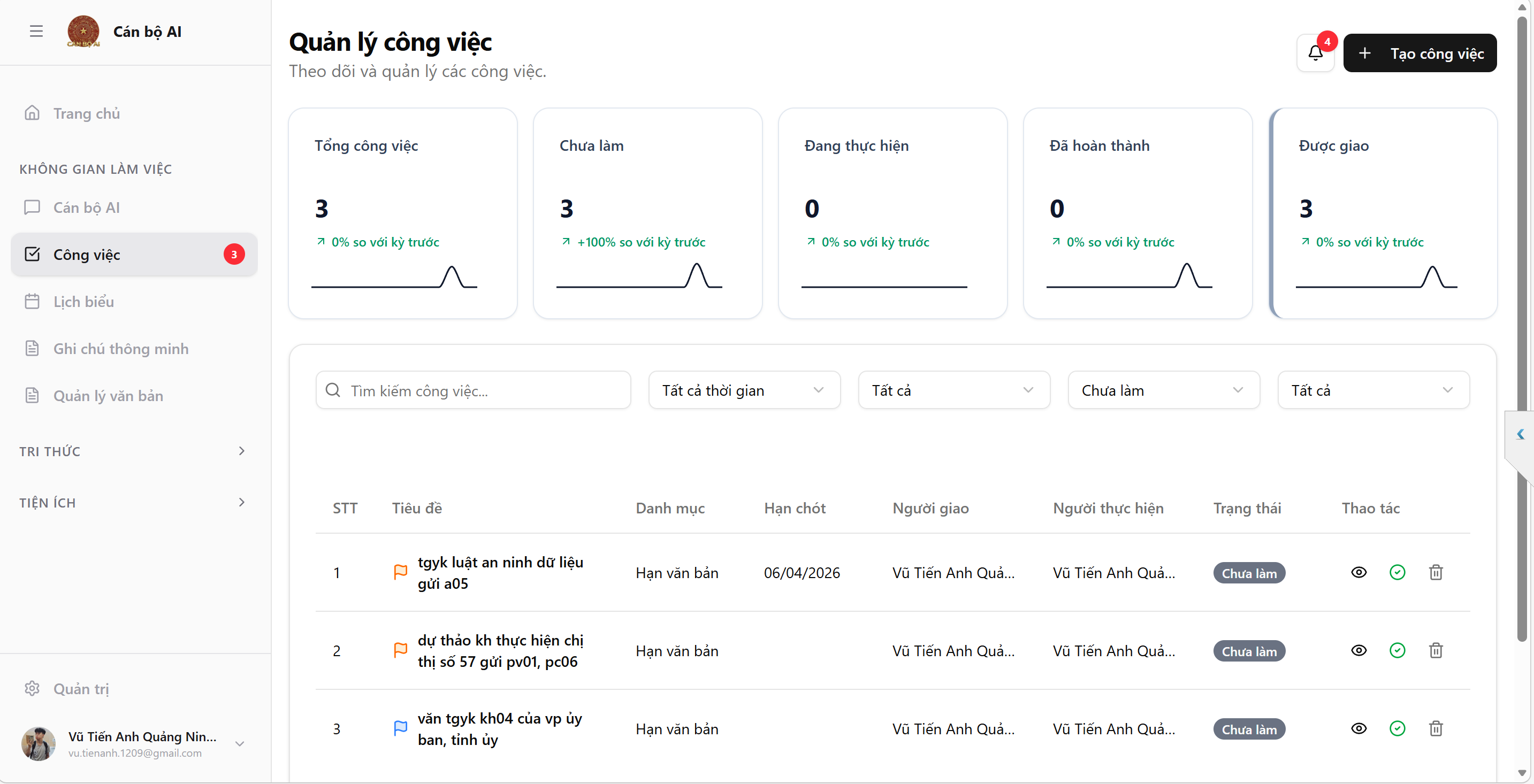Click the Trạng thái column header
This screenshot has height=784, width=1534.
[1247, 508]
